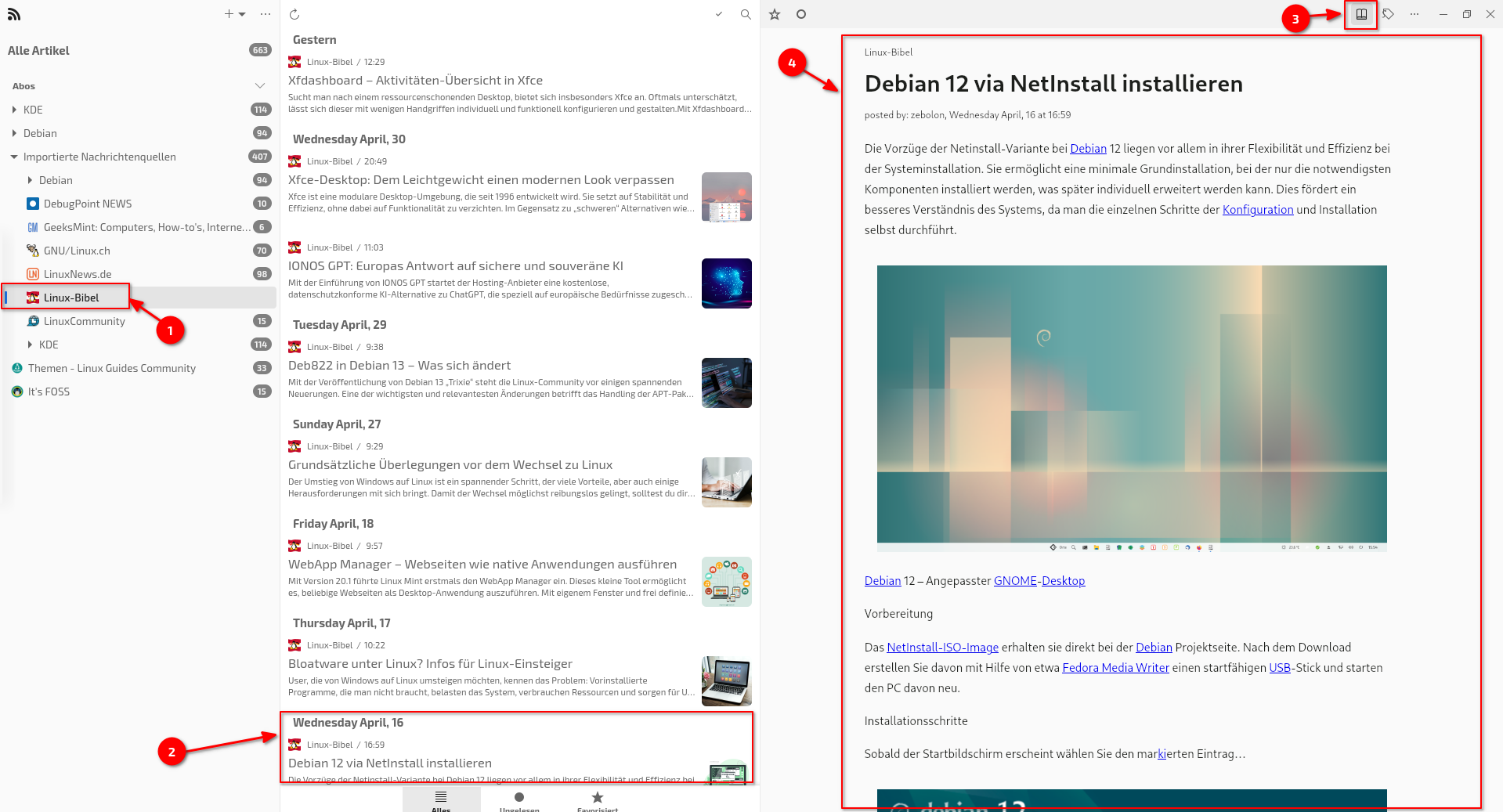Viewport: 1503px width, 812px height.
Task: Select Linux-Bibel feed
Action: click(139, 298)
